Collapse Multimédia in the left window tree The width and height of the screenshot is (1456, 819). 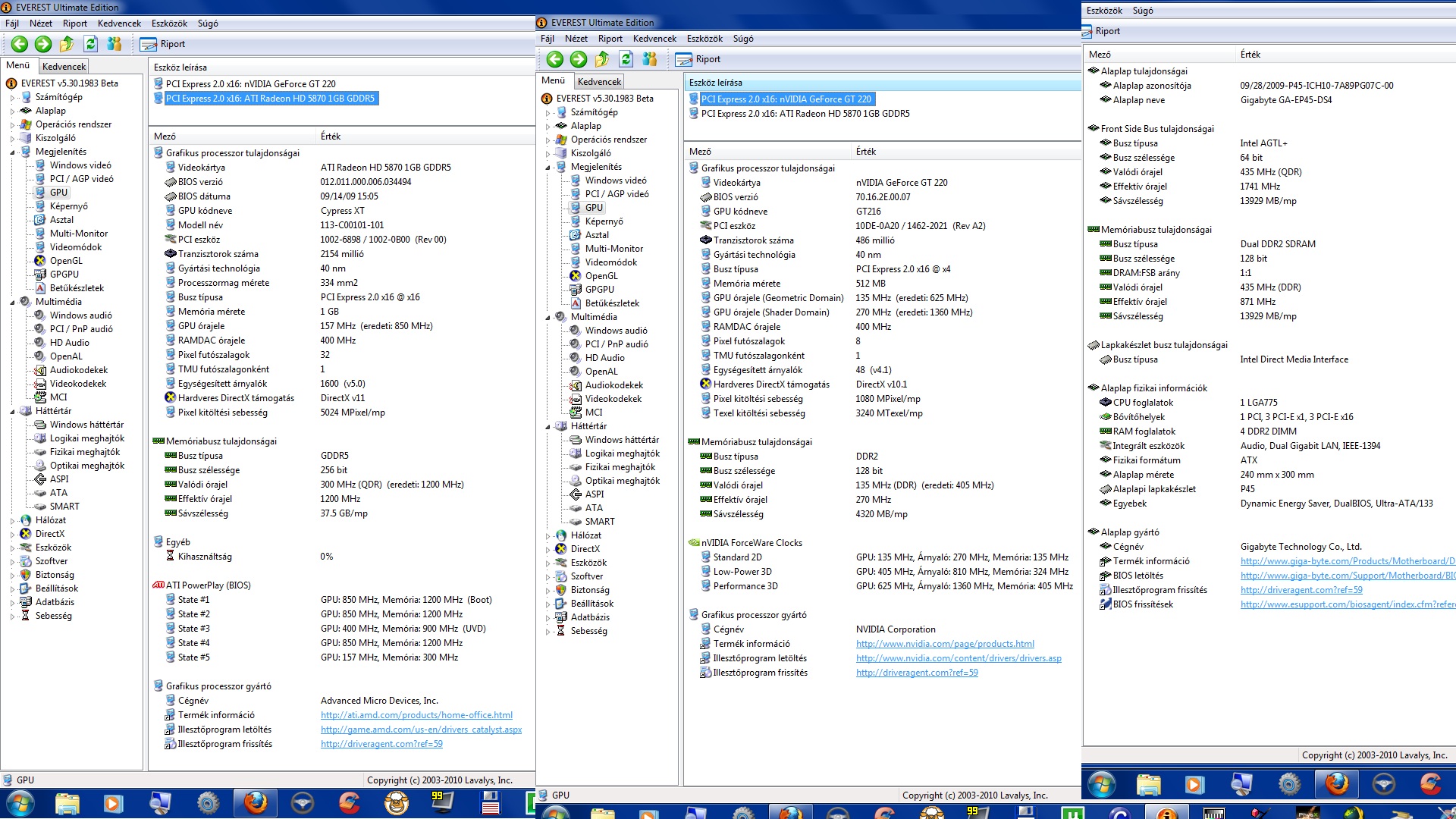pos(13,303)
